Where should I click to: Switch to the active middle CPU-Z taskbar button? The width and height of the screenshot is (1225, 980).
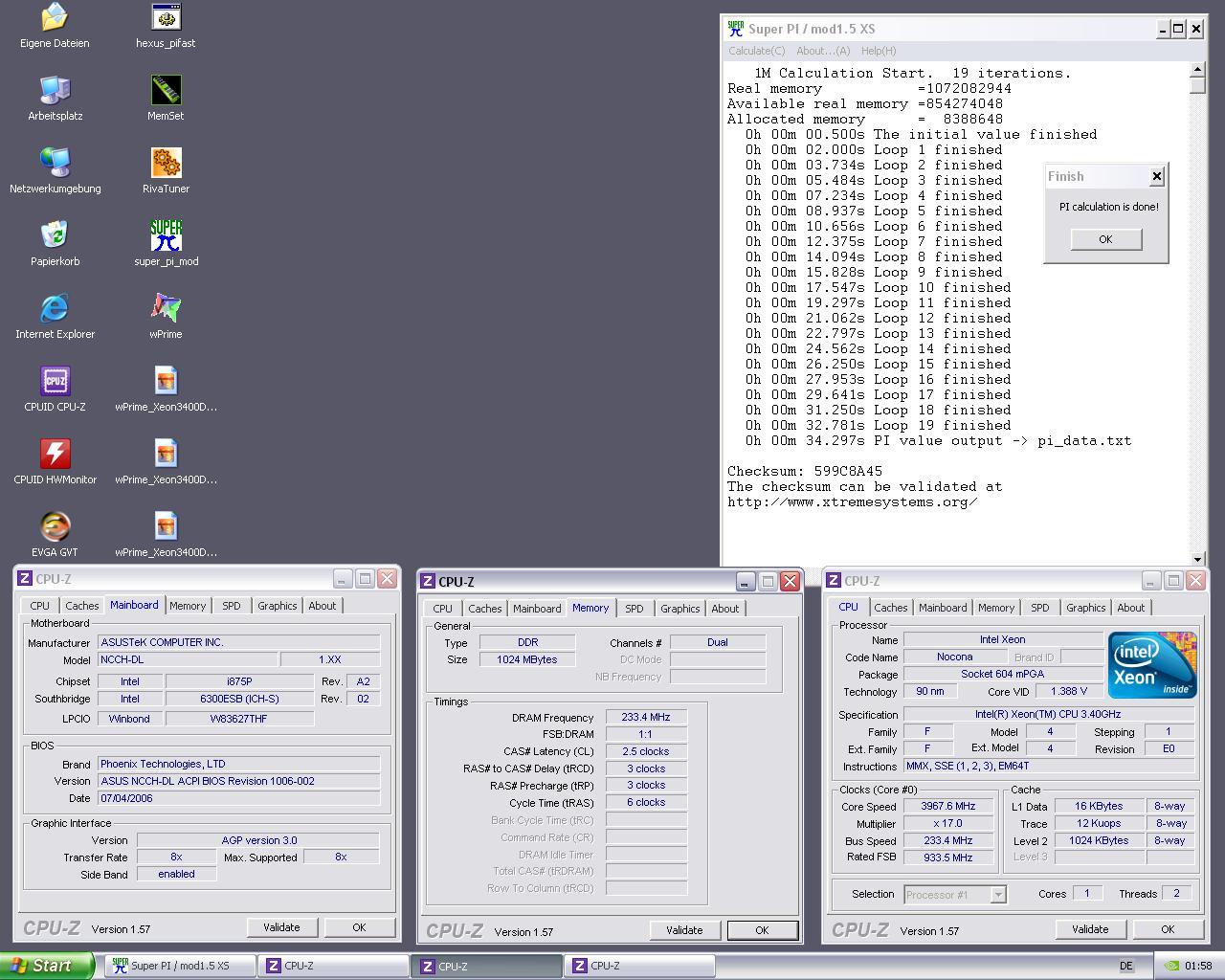pos(486,966)
